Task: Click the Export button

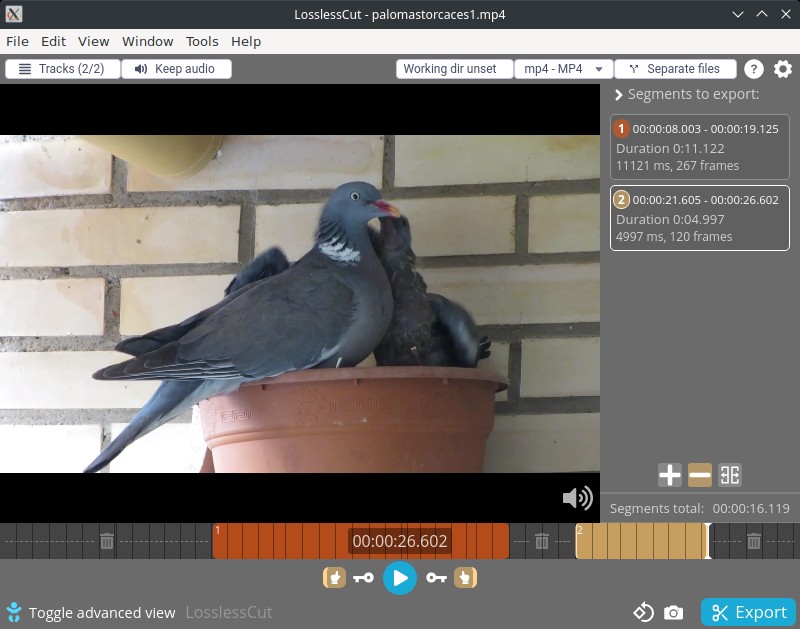Action: coord(748,612)
